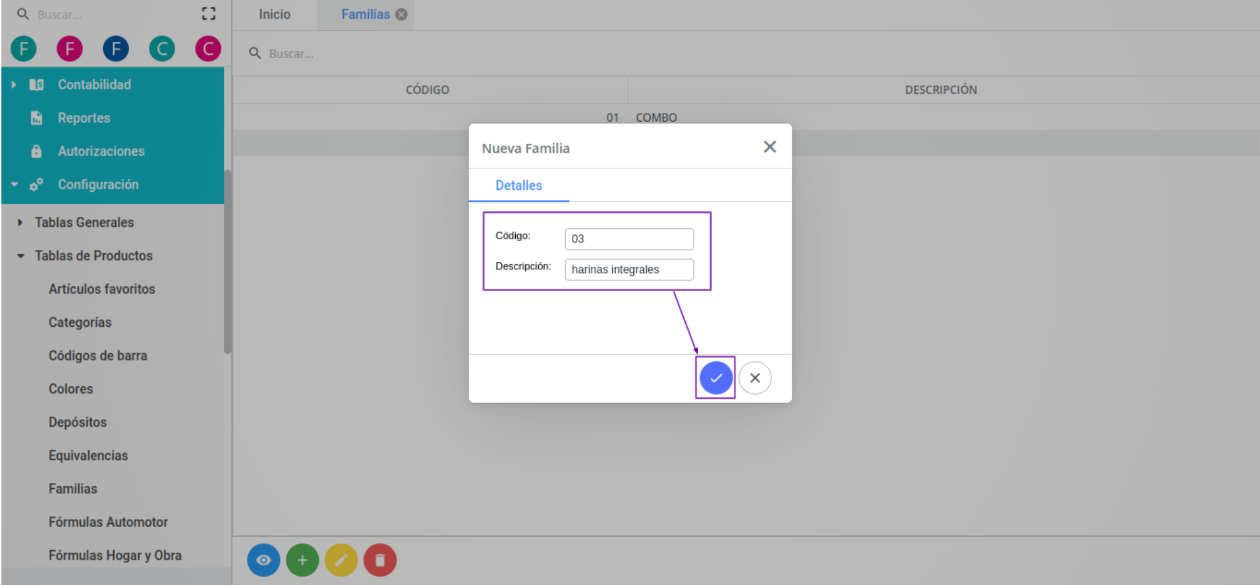Click the Contabilidad book icon

point(37,85)
